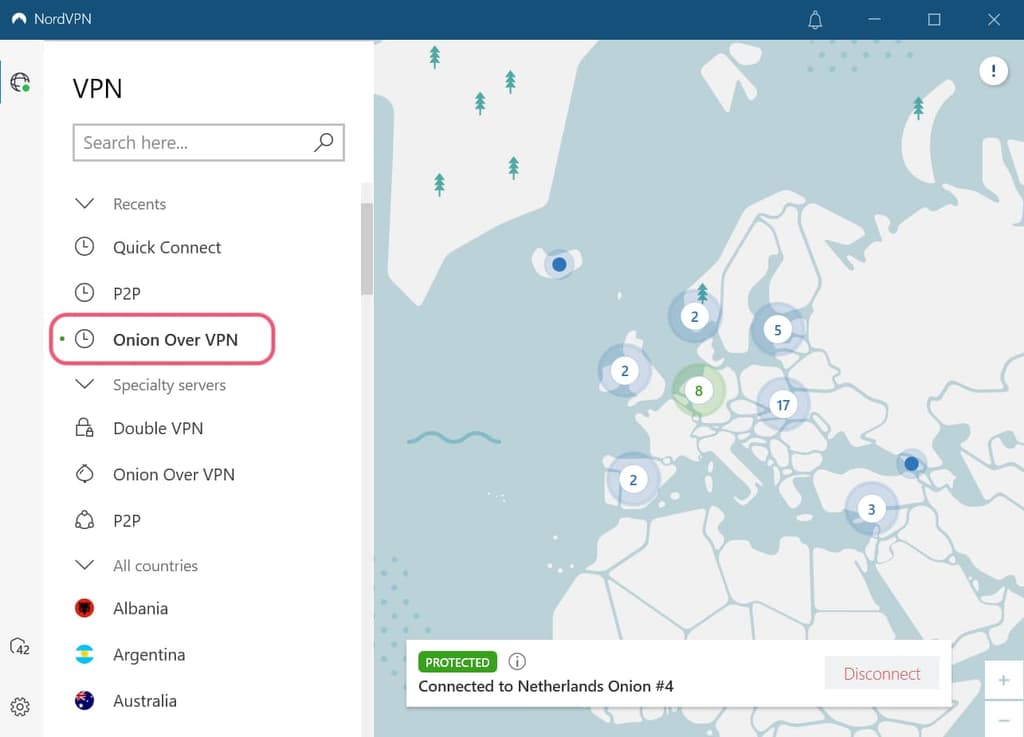Viewport: 1024px width, 737px height.
Task: Open the settings gear icon
Action: (x=20, y=707)
